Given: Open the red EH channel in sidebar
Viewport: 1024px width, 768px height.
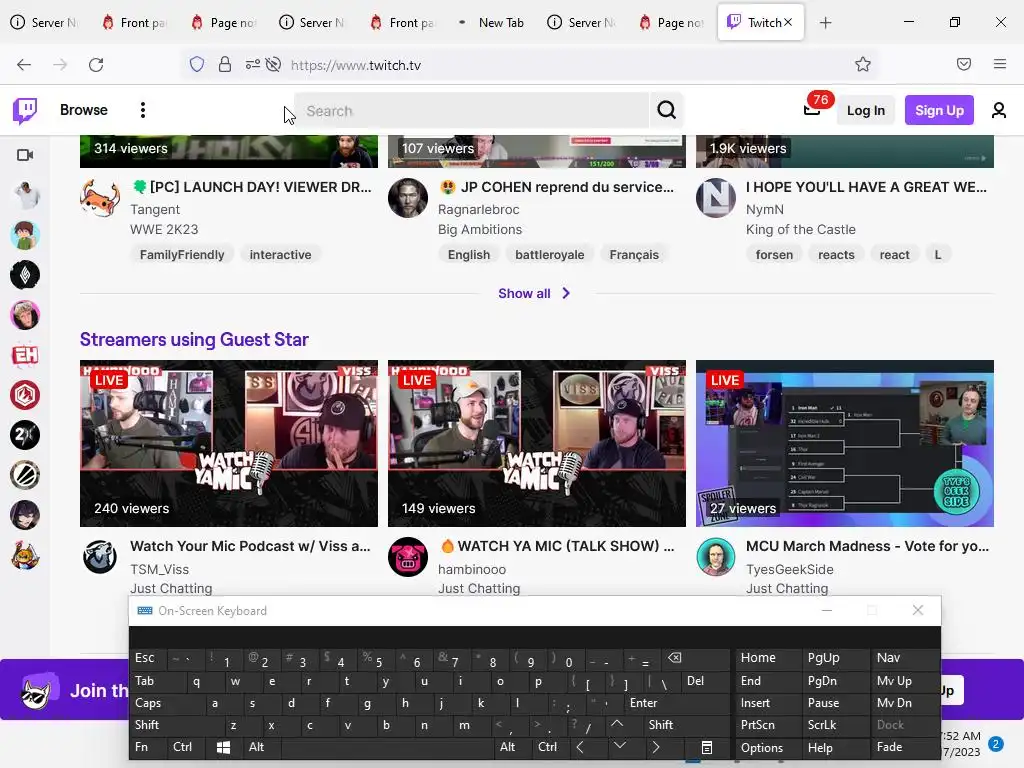Looking at the screenshot, I should pos(25,355).
